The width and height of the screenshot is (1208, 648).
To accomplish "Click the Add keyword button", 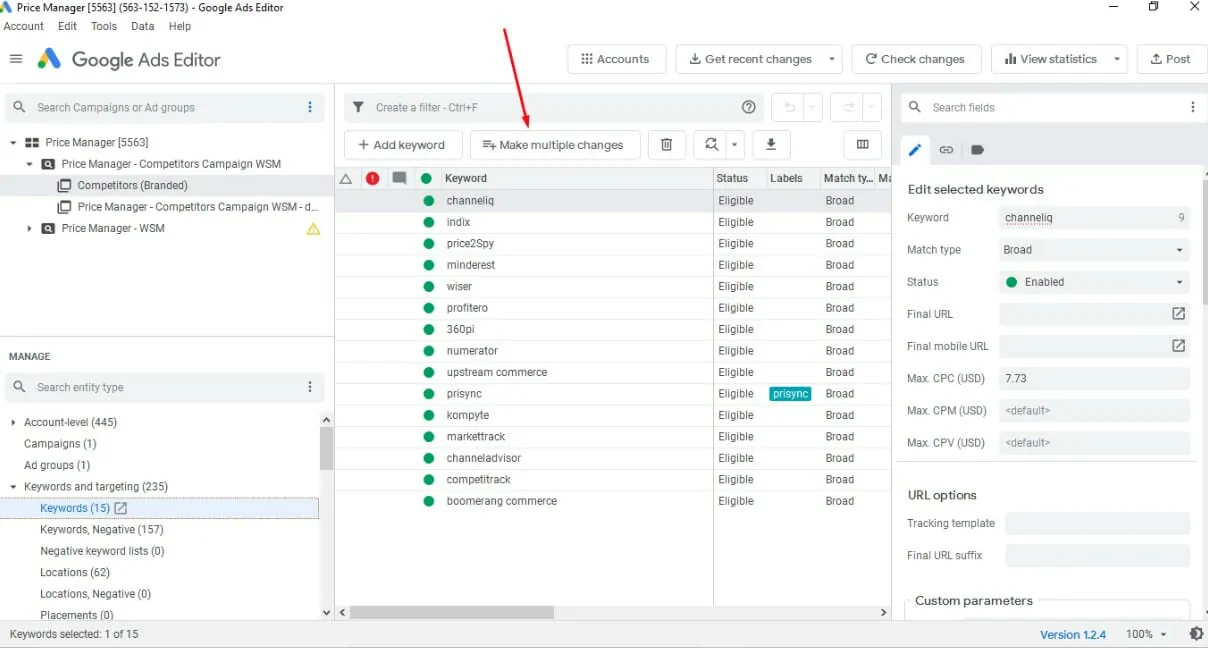I will point(402,145).
